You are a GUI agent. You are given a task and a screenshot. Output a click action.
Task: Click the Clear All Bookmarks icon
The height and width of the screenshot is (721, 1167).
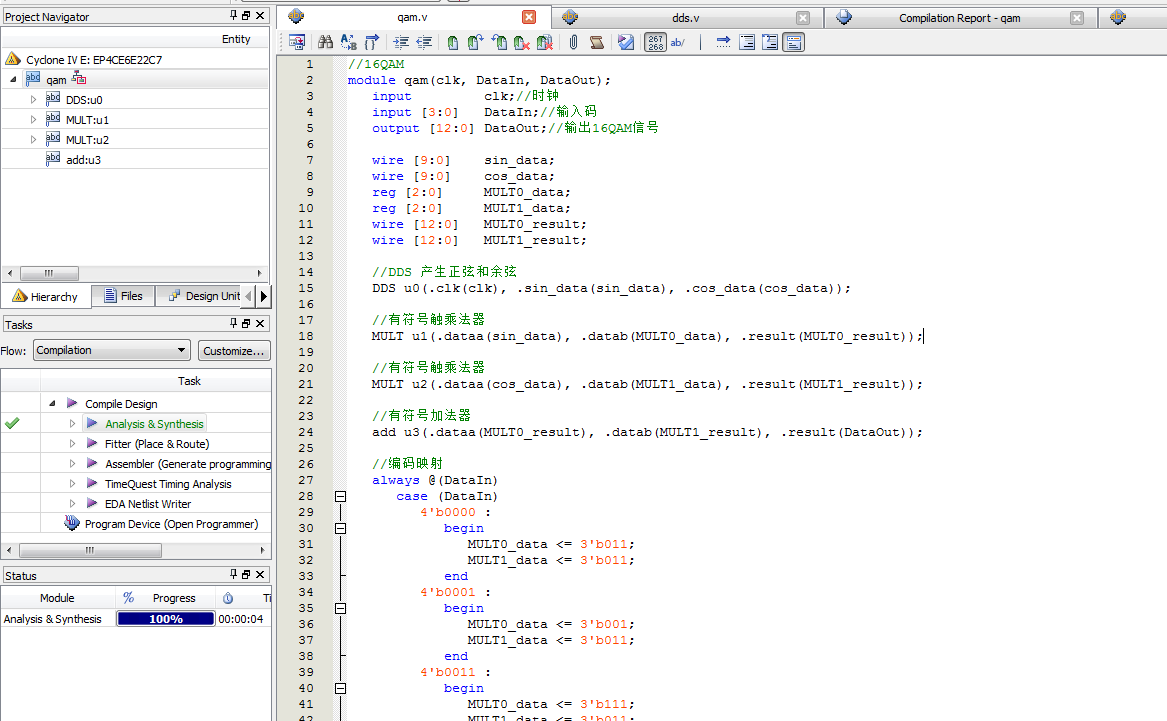[x=544, y=42]
